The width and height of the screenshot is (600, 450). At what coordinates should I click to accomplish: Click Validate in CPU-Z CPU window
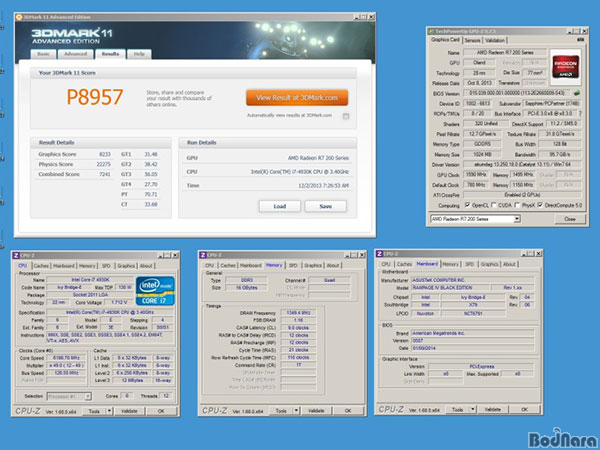point(129,411)
